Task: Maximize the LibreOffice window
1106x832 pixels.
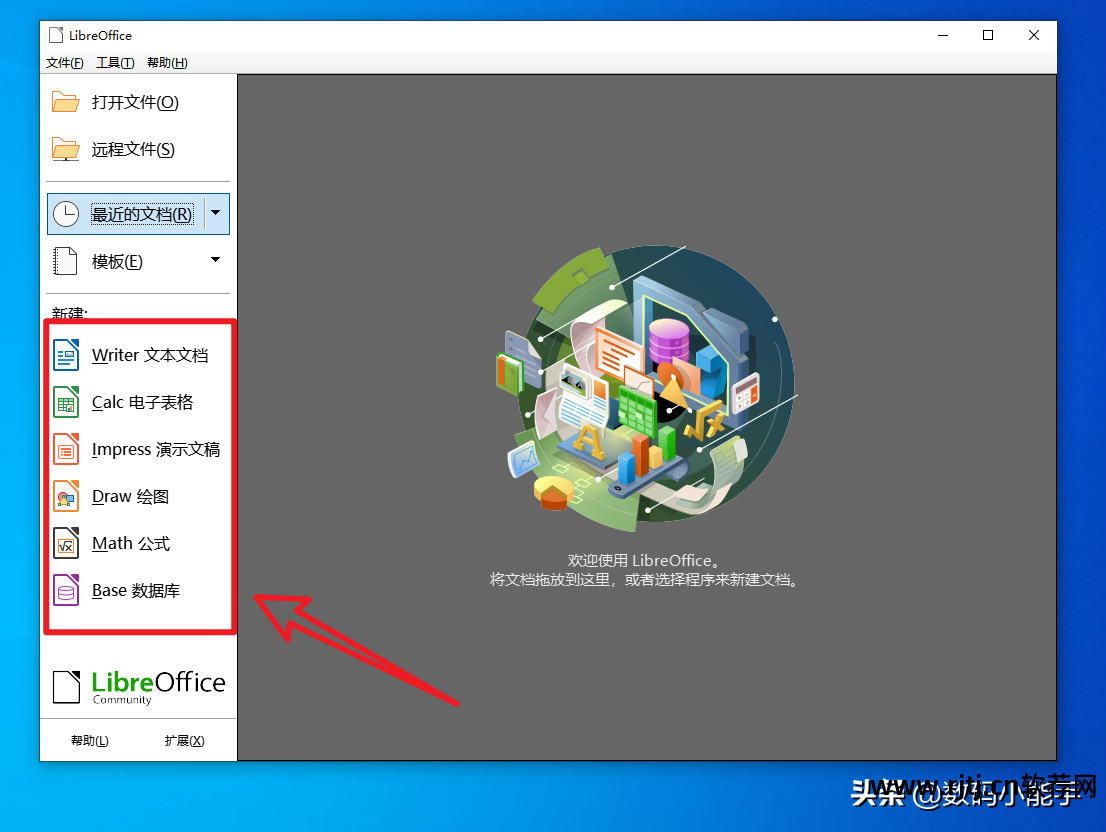Action: click(x=988, y=35)
